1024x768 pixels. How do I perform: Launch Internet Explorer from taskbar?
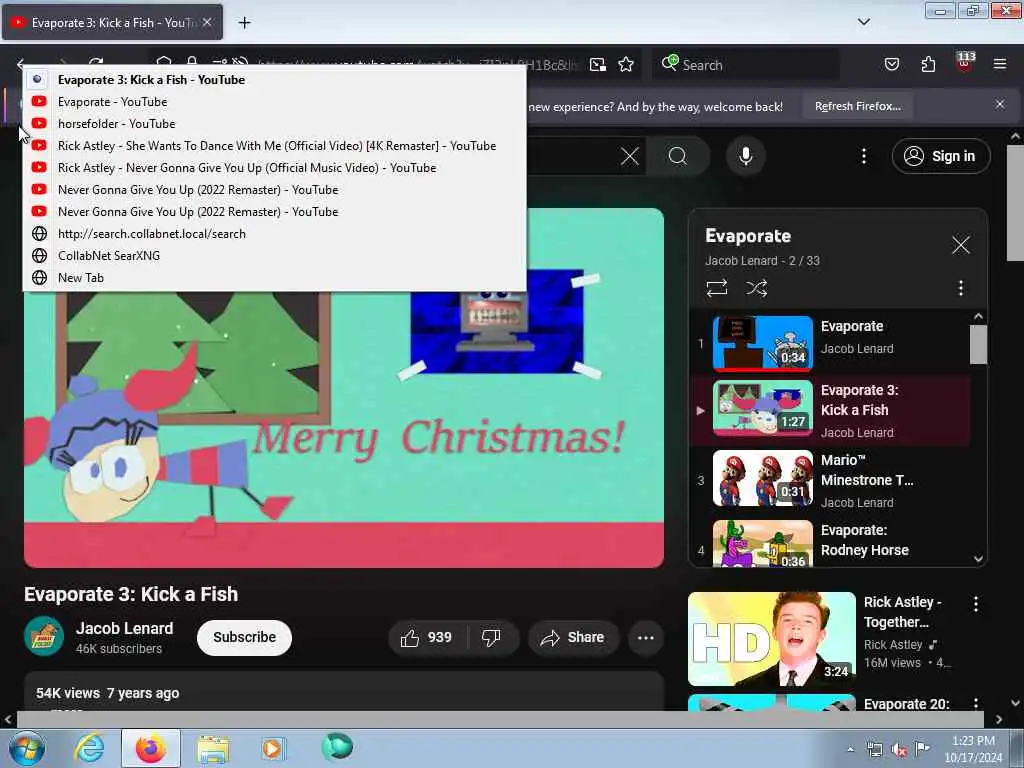89,748
